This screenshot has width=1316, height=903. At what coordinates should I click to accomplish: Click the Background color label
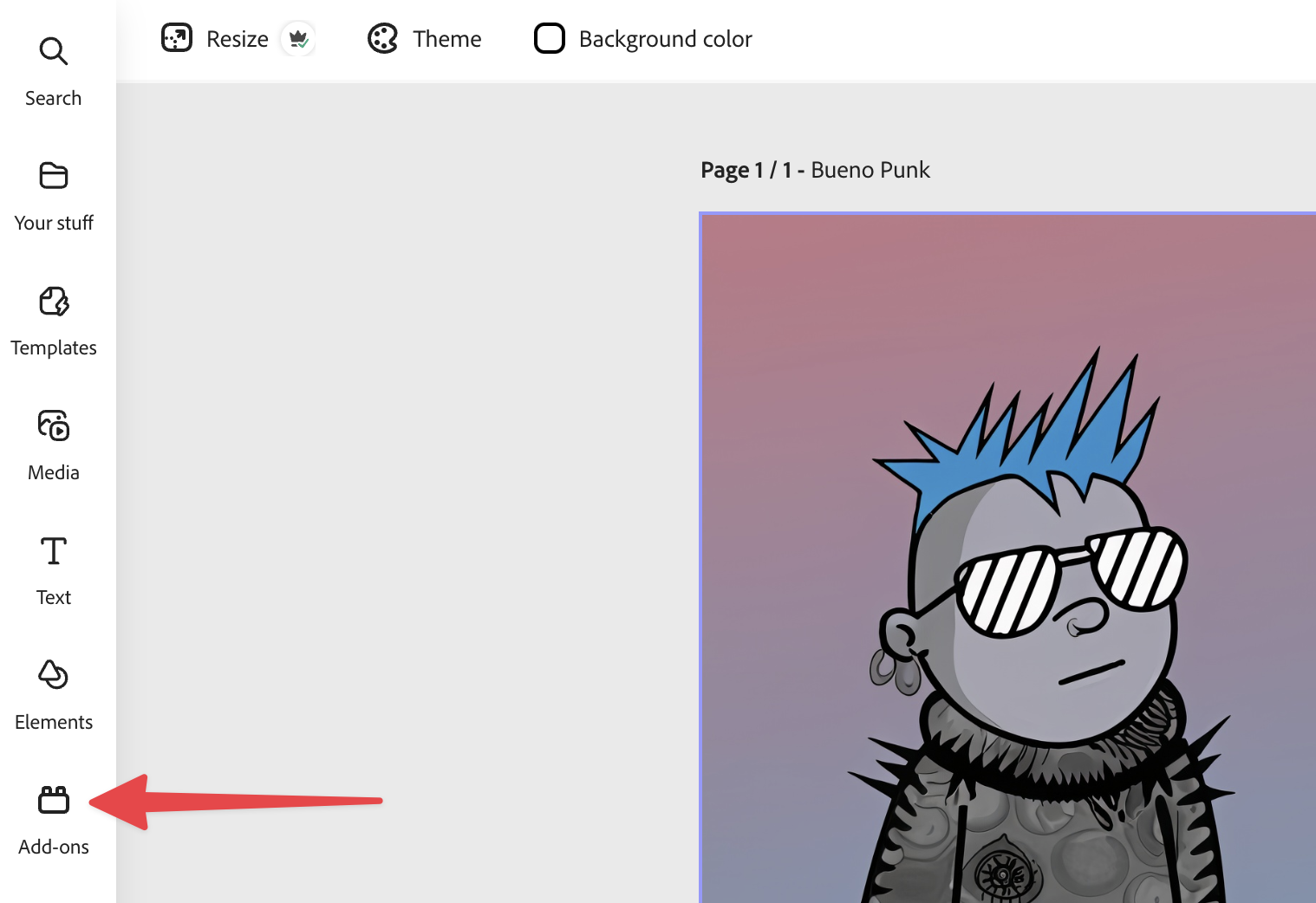click(x=666, y=39)
